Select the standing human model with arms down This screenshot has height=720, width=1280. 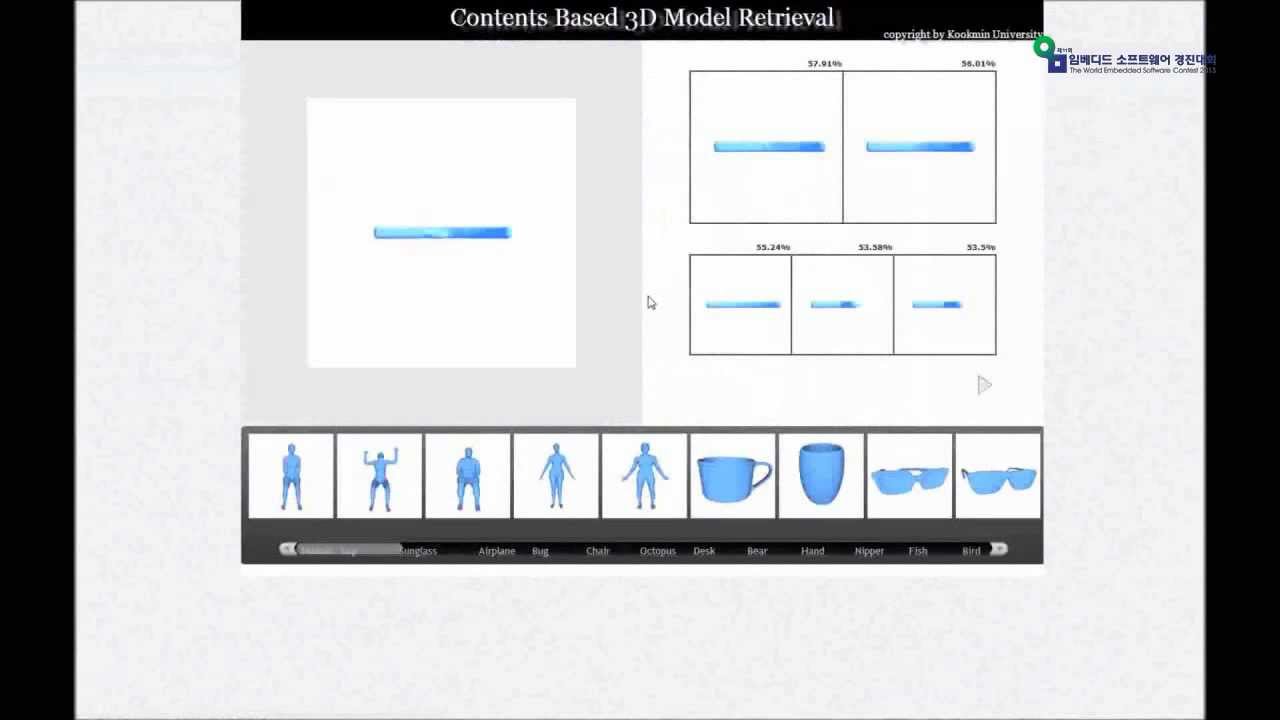pos(291,476)
